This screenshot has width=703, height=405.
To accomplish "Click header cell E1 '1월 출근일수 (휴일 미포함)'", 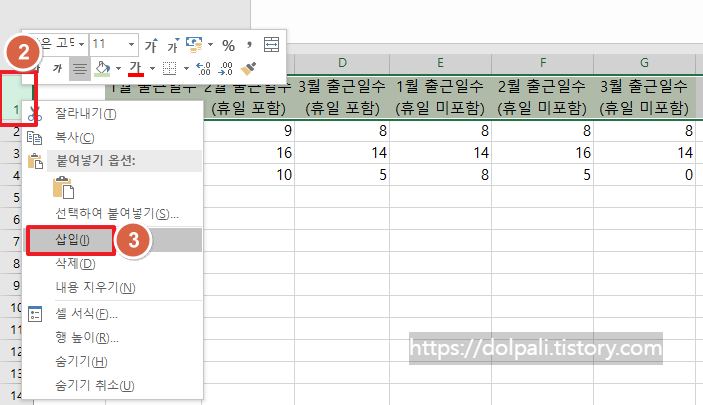I will point(440,97).
